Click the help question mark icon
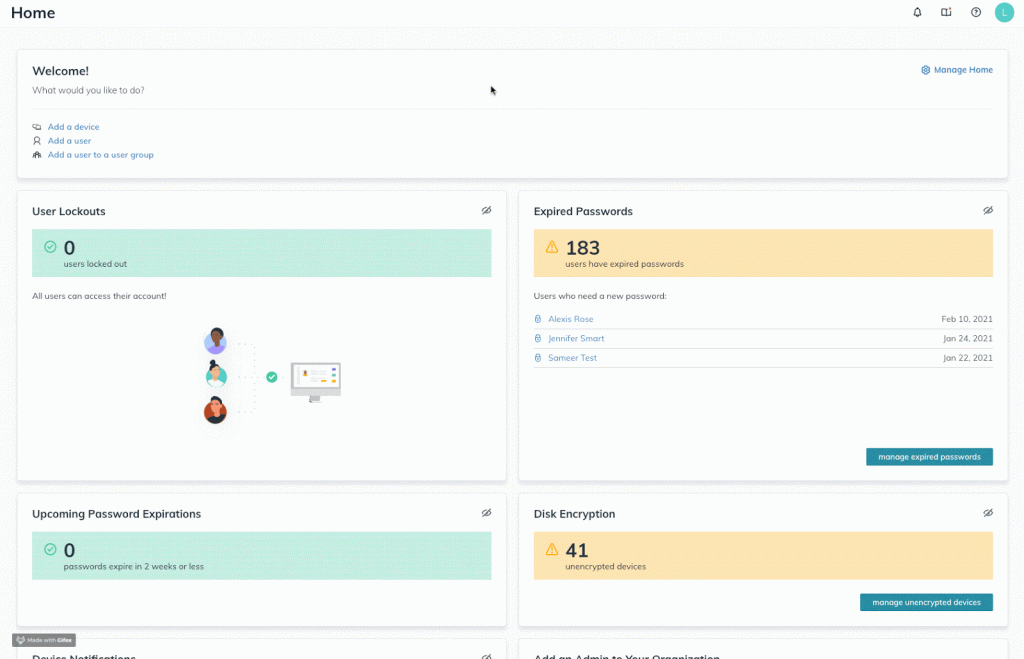 (975, 13)
